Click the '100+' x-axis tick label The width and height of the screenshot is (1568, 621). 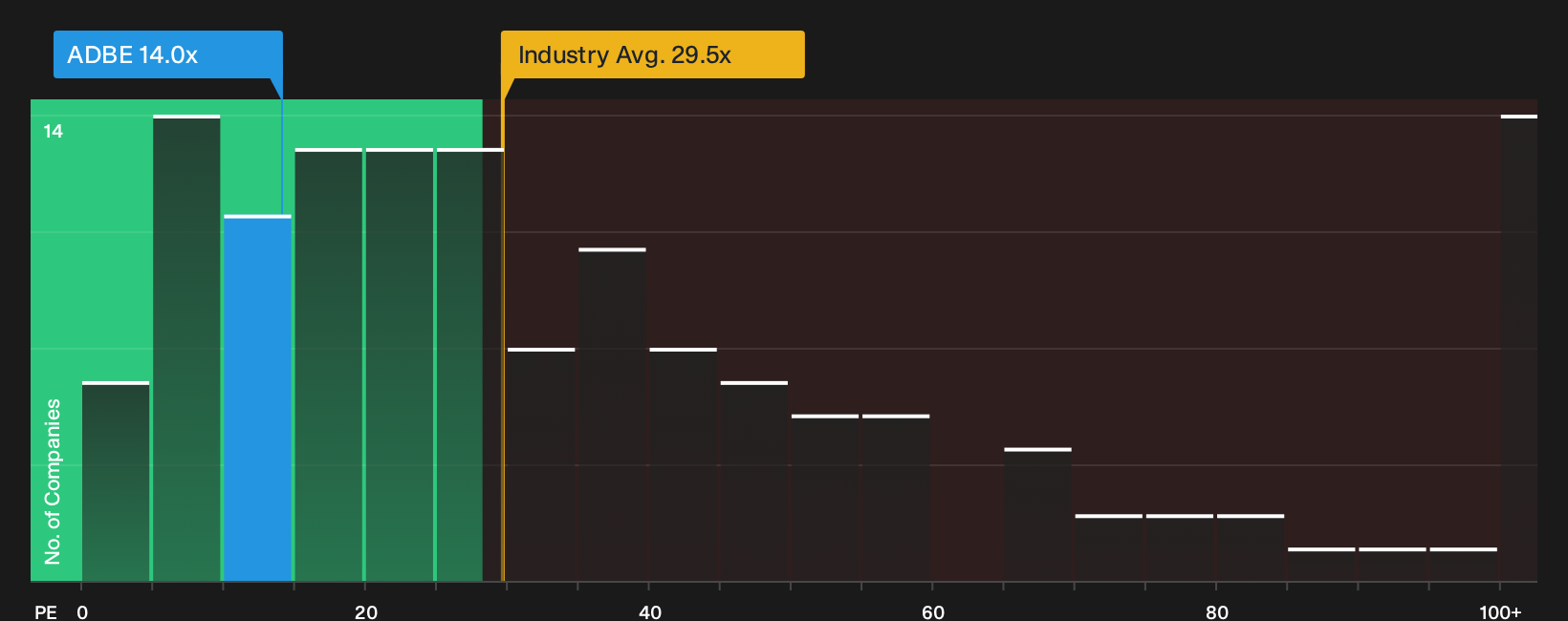[1500, 612]
